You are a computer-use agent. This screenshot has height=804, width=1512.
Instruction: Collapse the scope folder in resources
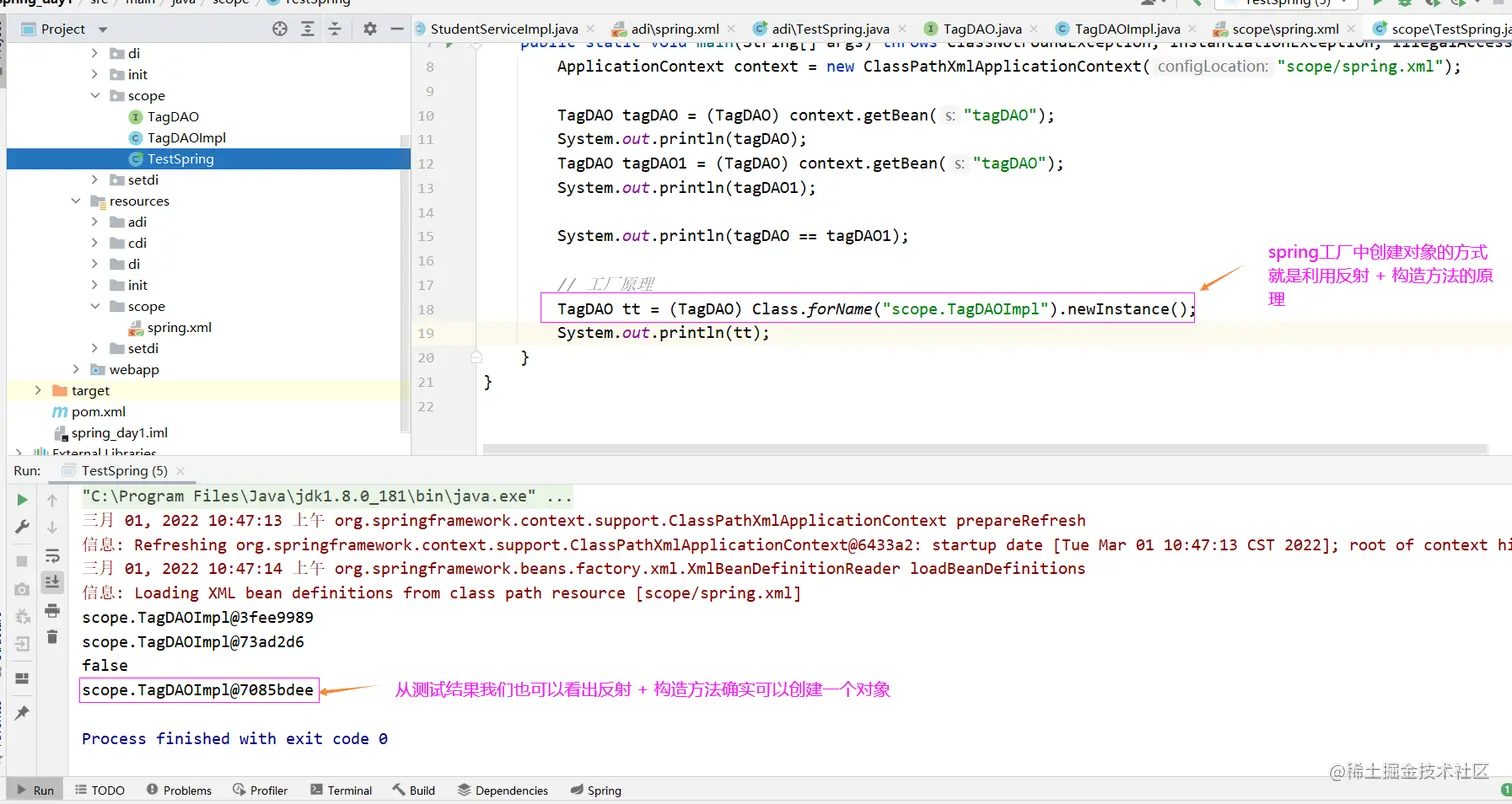tap(96, 306)
